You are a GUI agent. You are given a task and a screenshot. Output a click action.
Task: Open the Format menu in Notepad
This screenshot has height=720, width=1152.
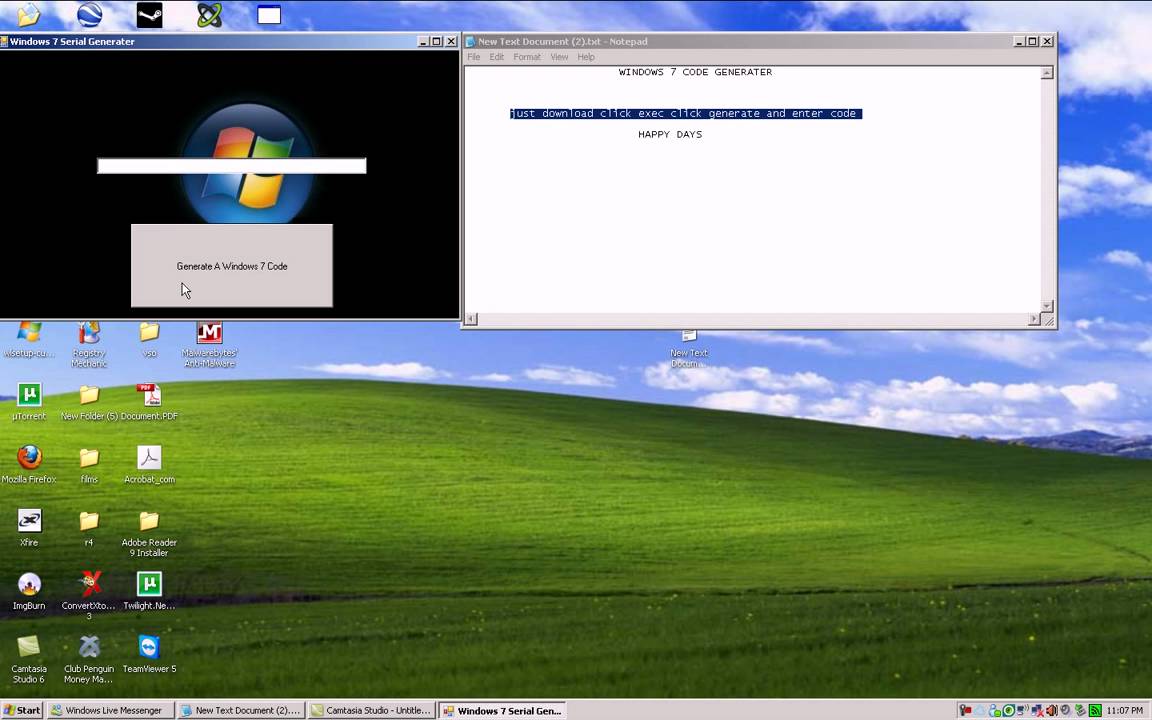pos(527,57)
